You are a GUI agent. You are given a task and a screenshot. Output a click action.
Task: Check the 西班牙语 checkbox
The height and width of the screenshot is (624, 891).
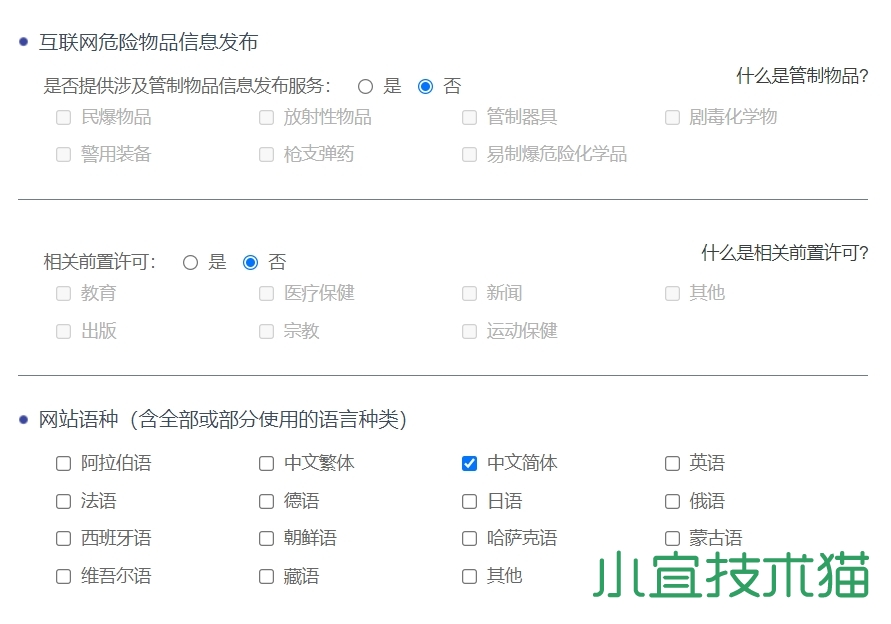pyautogui.click(x=64, y=538)
